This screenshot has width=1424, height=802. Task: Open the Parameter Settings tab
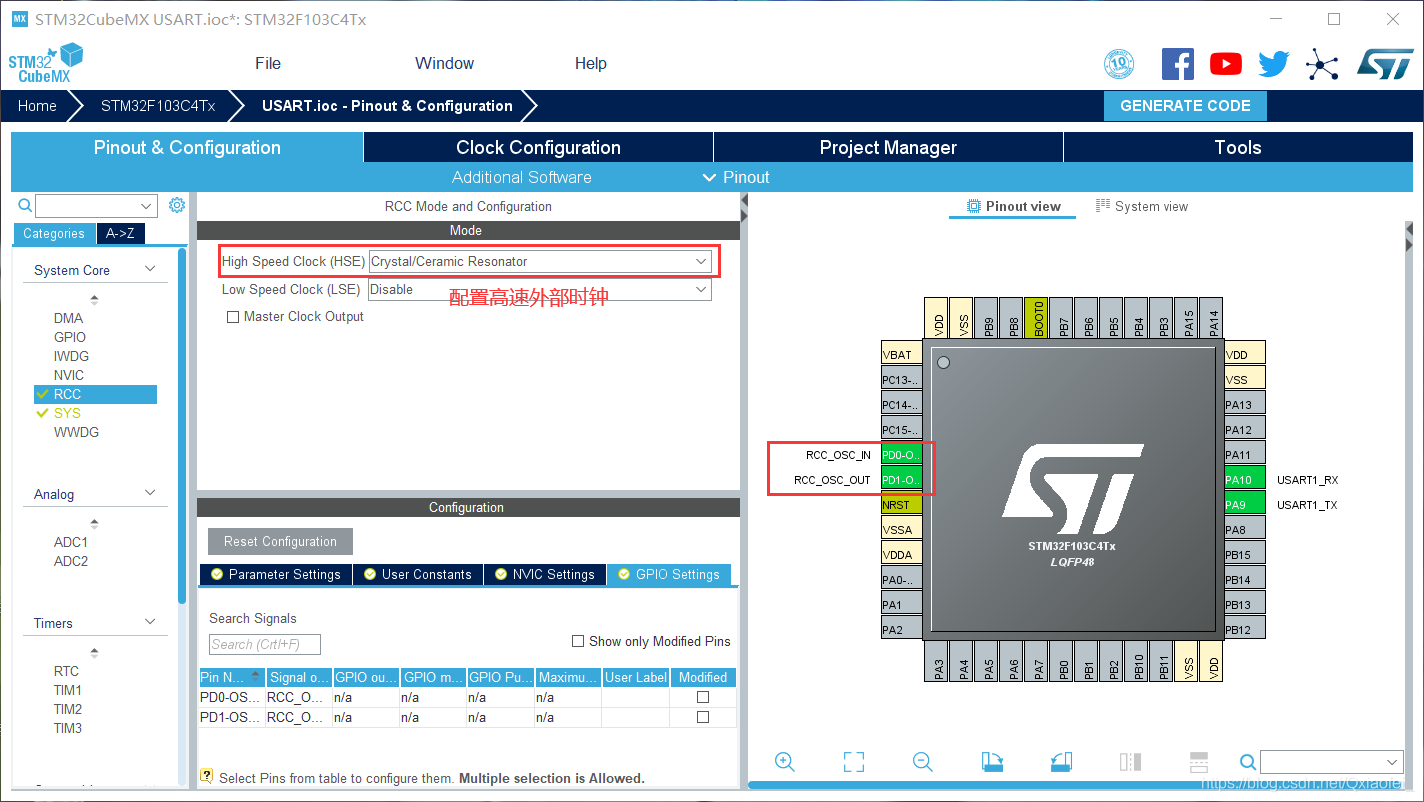click(x=275, y=574)
